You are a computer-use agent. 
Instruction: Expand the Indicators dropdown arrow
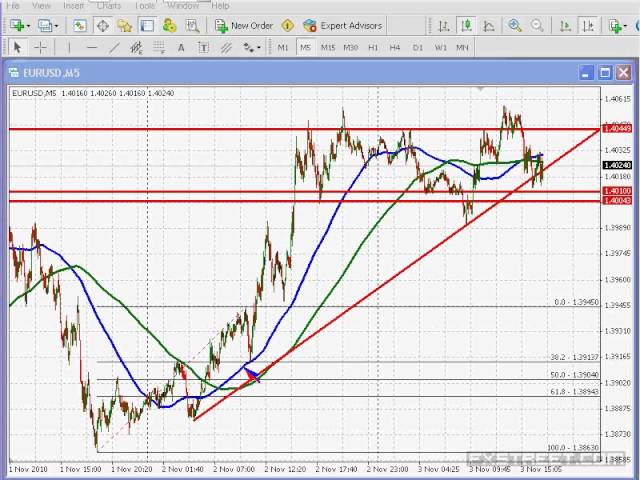[x=625, y=26]
